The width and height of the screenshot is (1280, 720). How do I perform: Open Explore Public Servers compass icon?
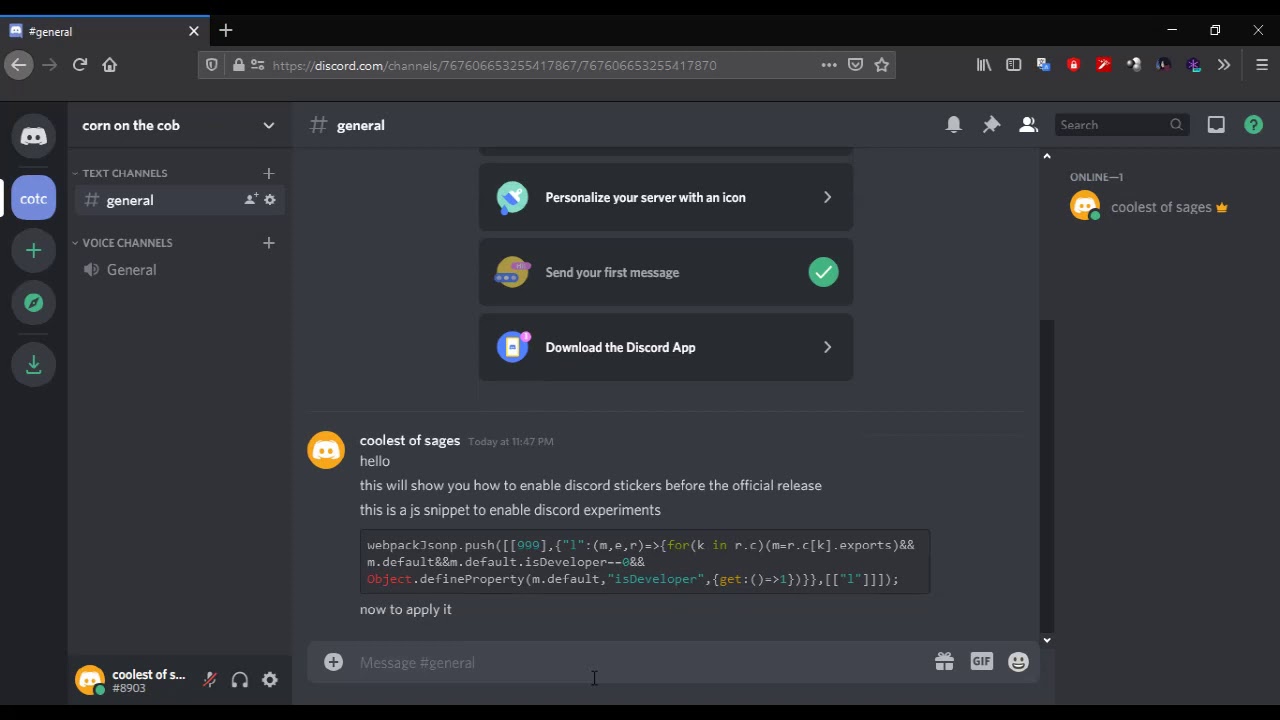pos(34,302)
